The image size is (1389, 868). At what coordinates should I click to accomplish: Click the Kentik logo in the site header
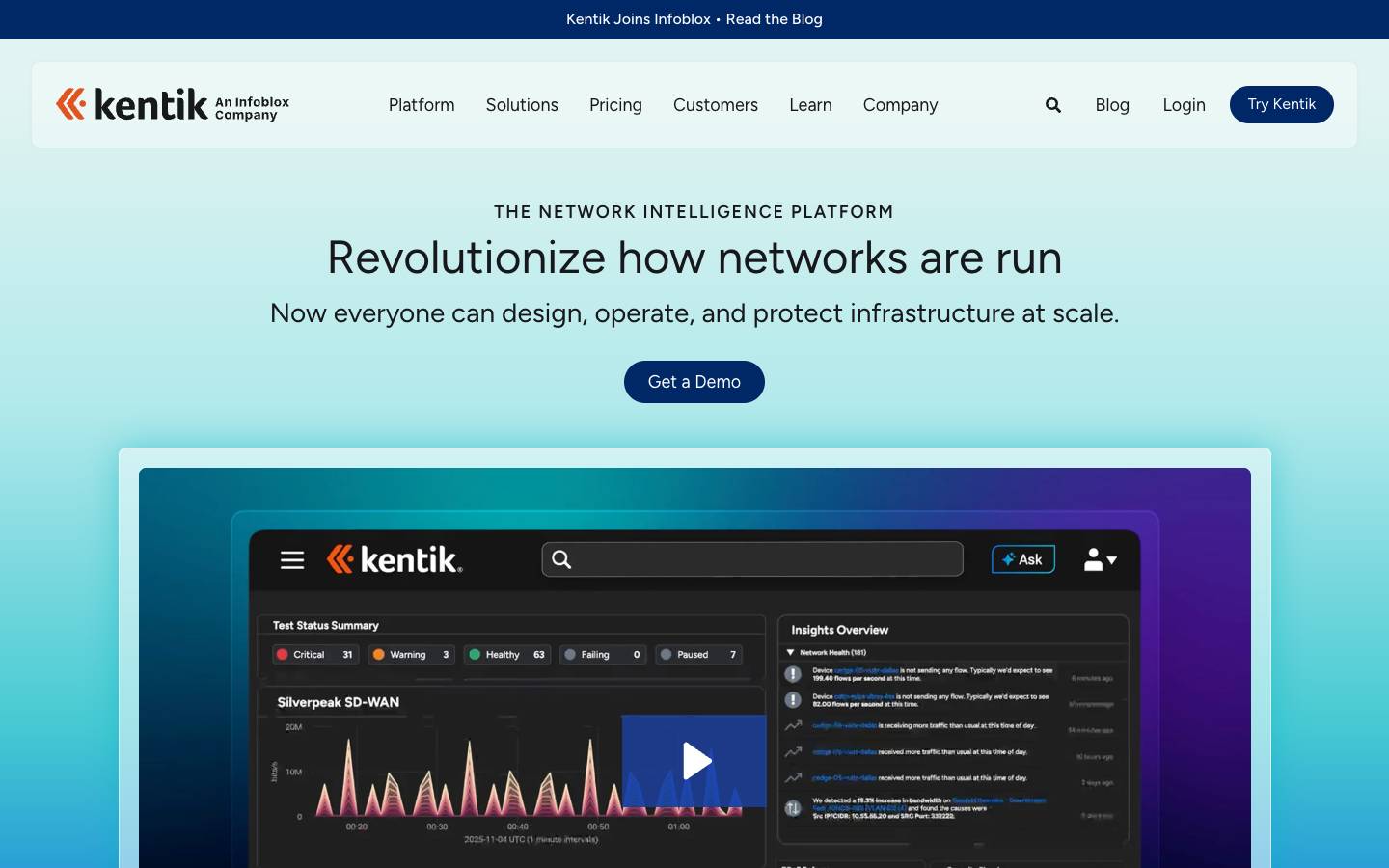pos(173,104)
